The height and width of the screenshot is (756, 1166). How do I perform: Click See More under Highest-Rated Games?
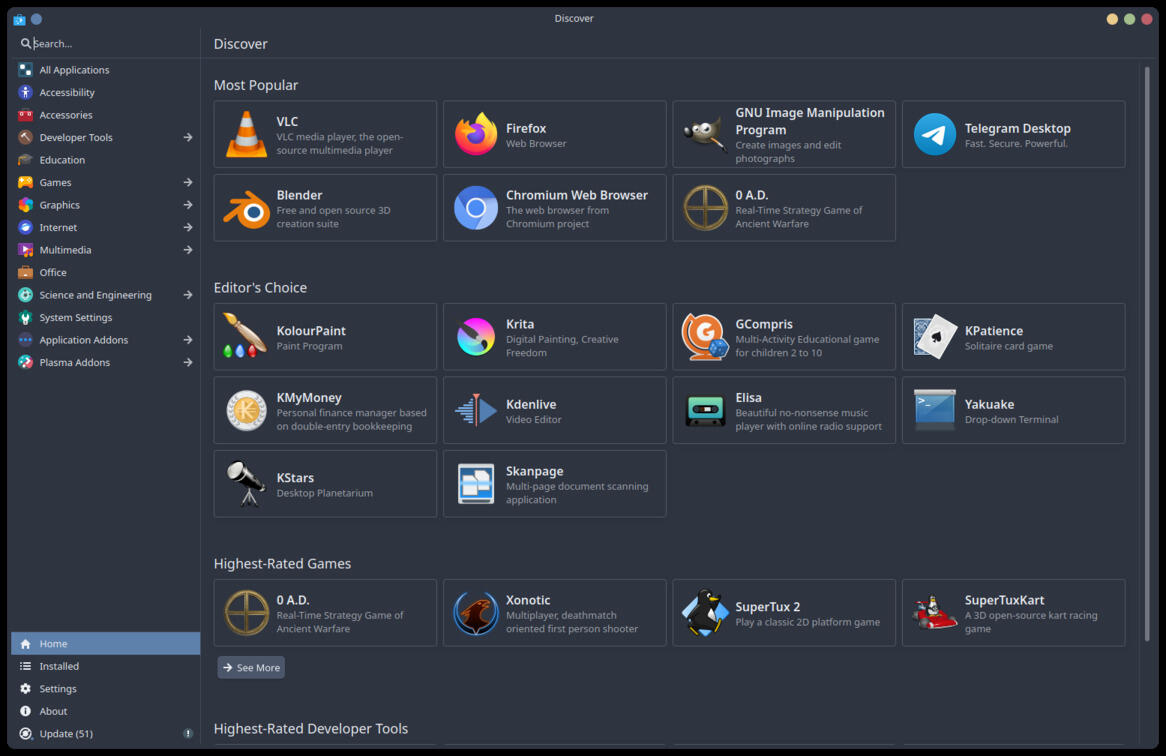251,668
